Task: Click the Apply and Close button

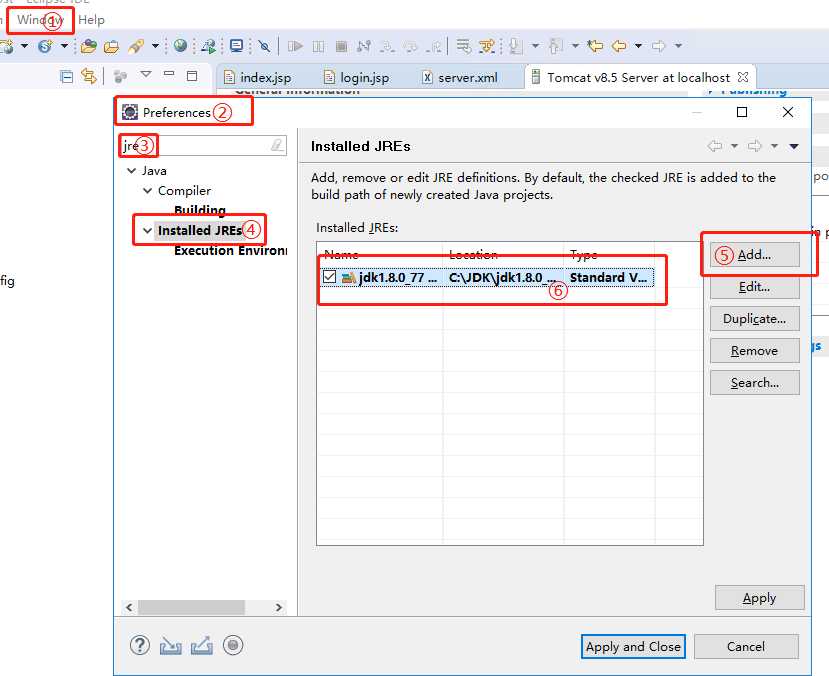Action: [633, 646]
